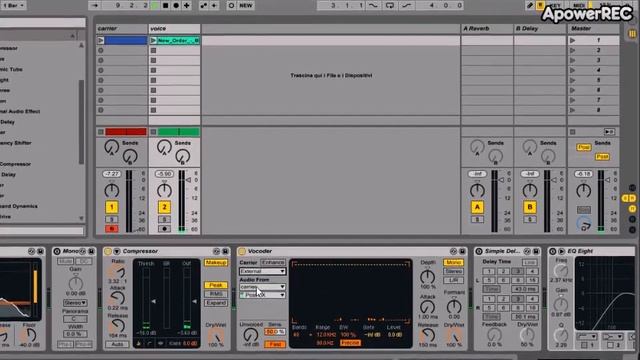Toggle the Mono utility device activator
Image resolution: width=640 pixels, height=360 pixels.
coord(57,251)
